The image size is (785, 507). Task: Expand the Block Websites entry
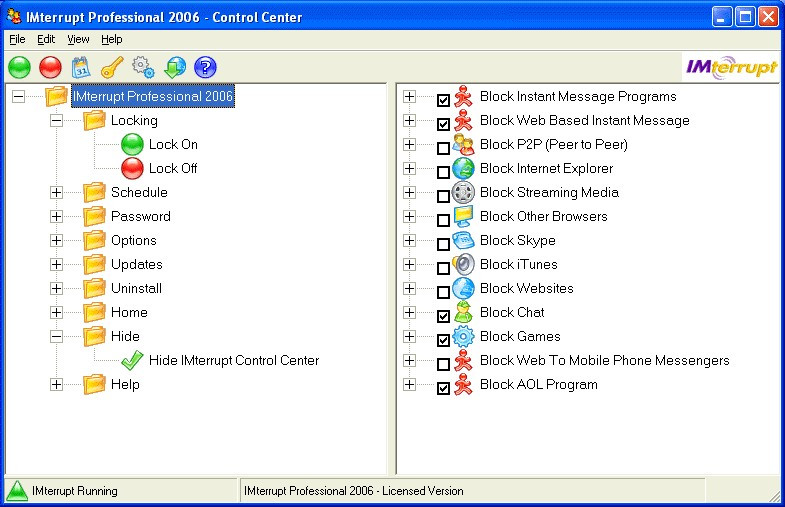(x=410, y=288)
